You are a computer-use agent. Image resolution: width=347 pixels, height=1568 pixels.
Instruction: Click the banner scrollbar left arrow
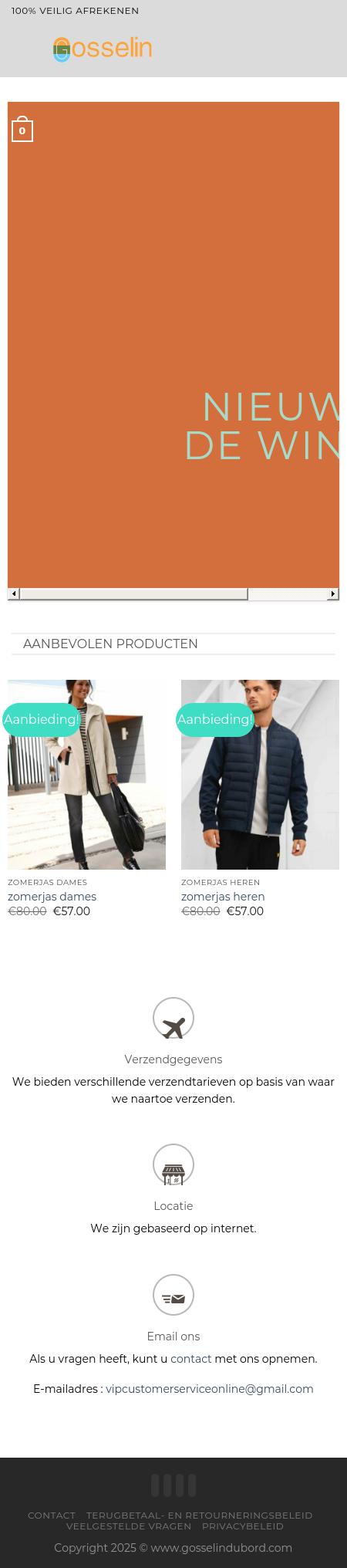13,593
